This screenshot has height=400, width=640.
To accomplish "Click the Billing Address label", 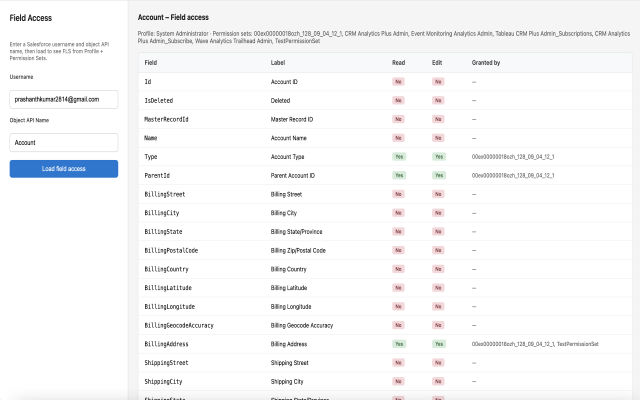I will (289, 344).
